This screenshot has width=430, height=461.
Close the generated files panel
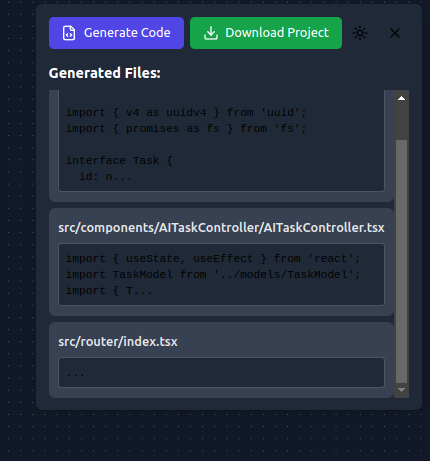[395, 33]
